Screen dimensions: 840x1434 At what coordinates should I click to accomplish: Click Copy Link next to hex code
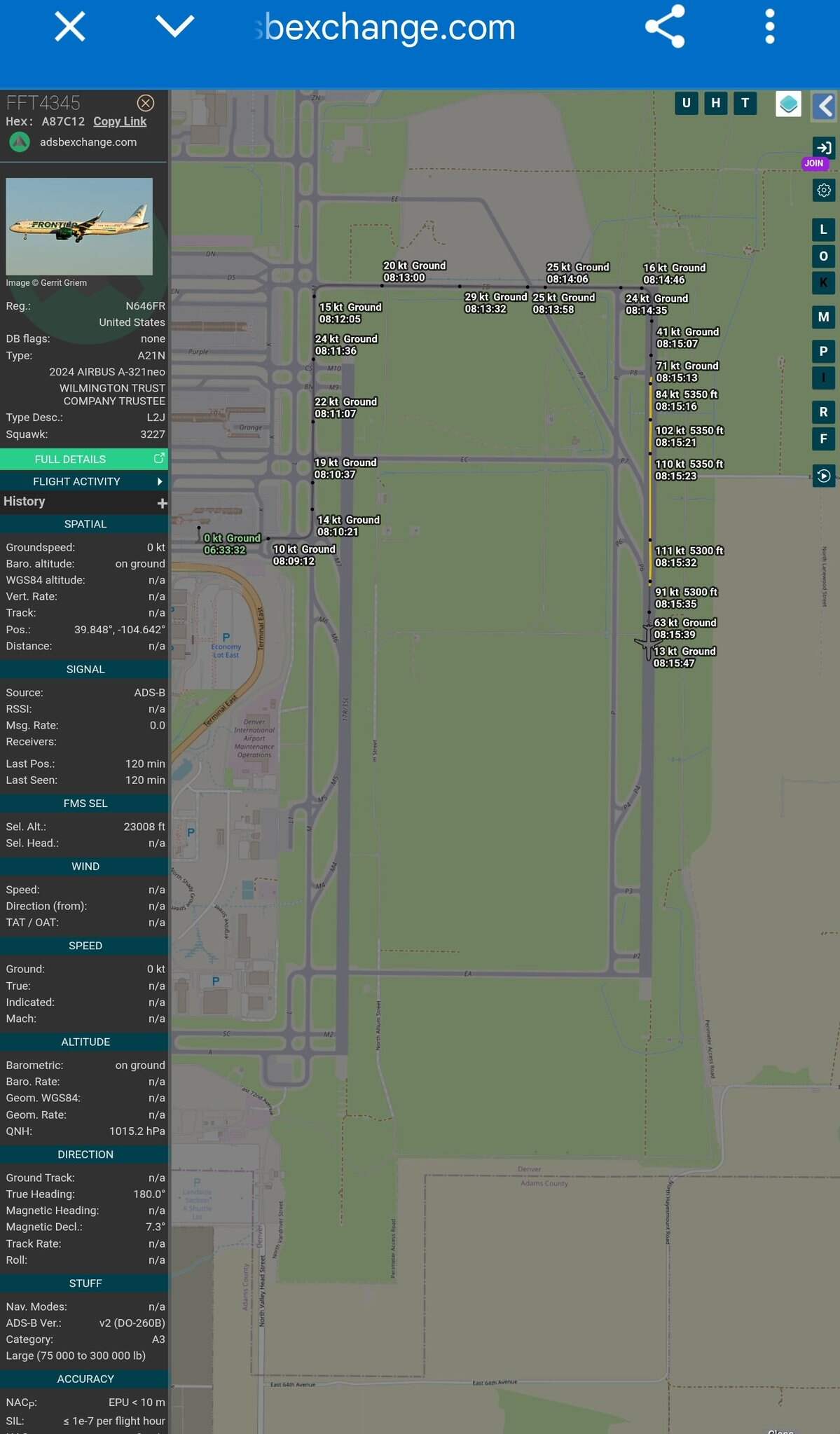(120, 121)
